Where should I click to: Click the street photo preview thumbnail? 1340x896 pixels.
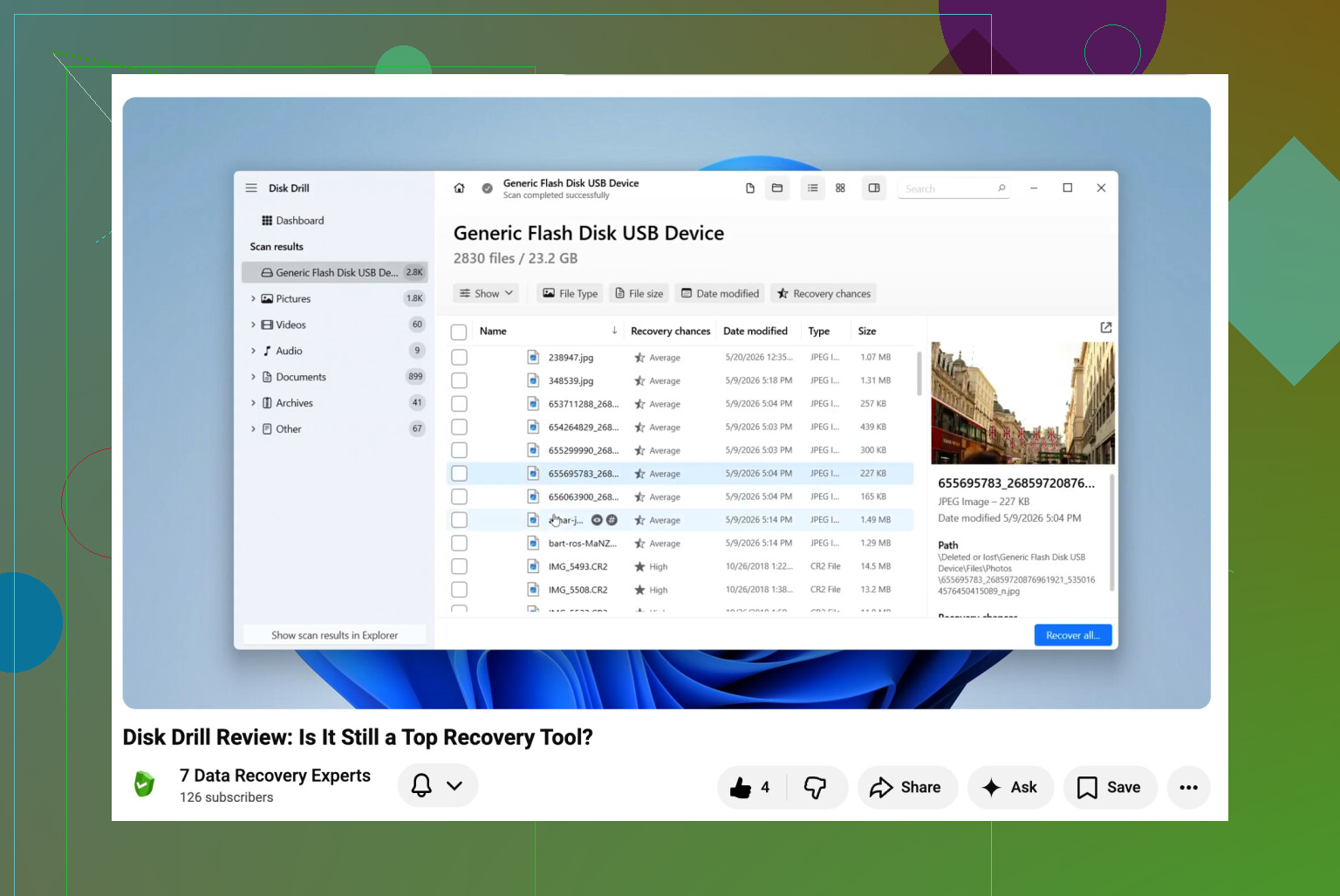pos(1022,403)
